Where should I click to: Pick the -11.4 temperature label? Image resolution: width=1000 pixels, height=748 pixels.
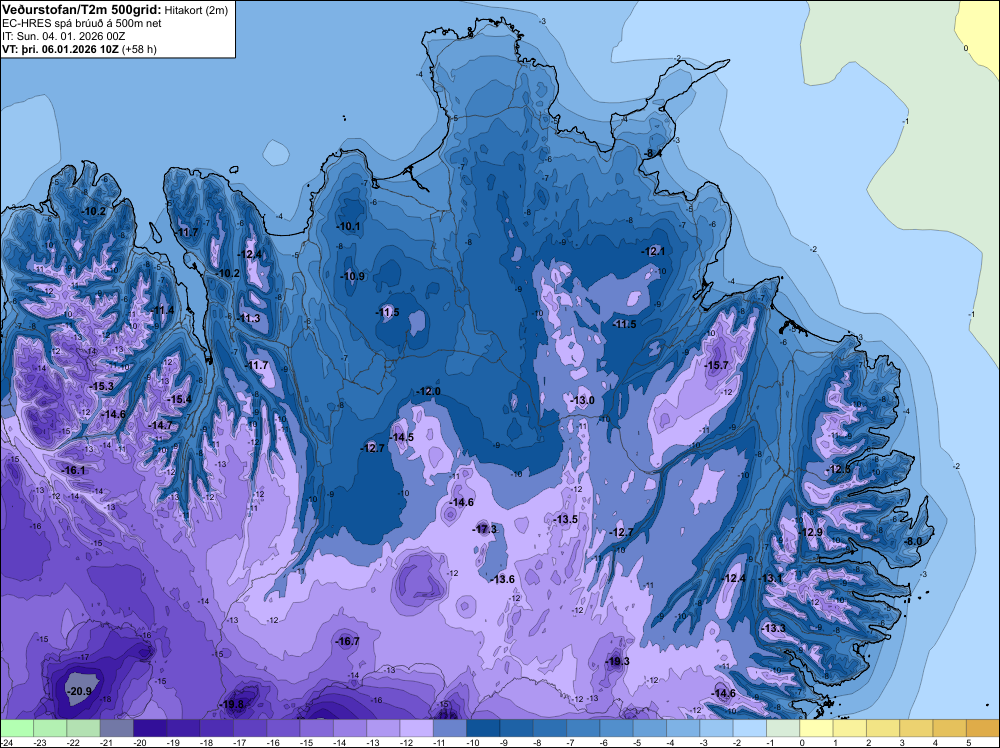(163, 311)
